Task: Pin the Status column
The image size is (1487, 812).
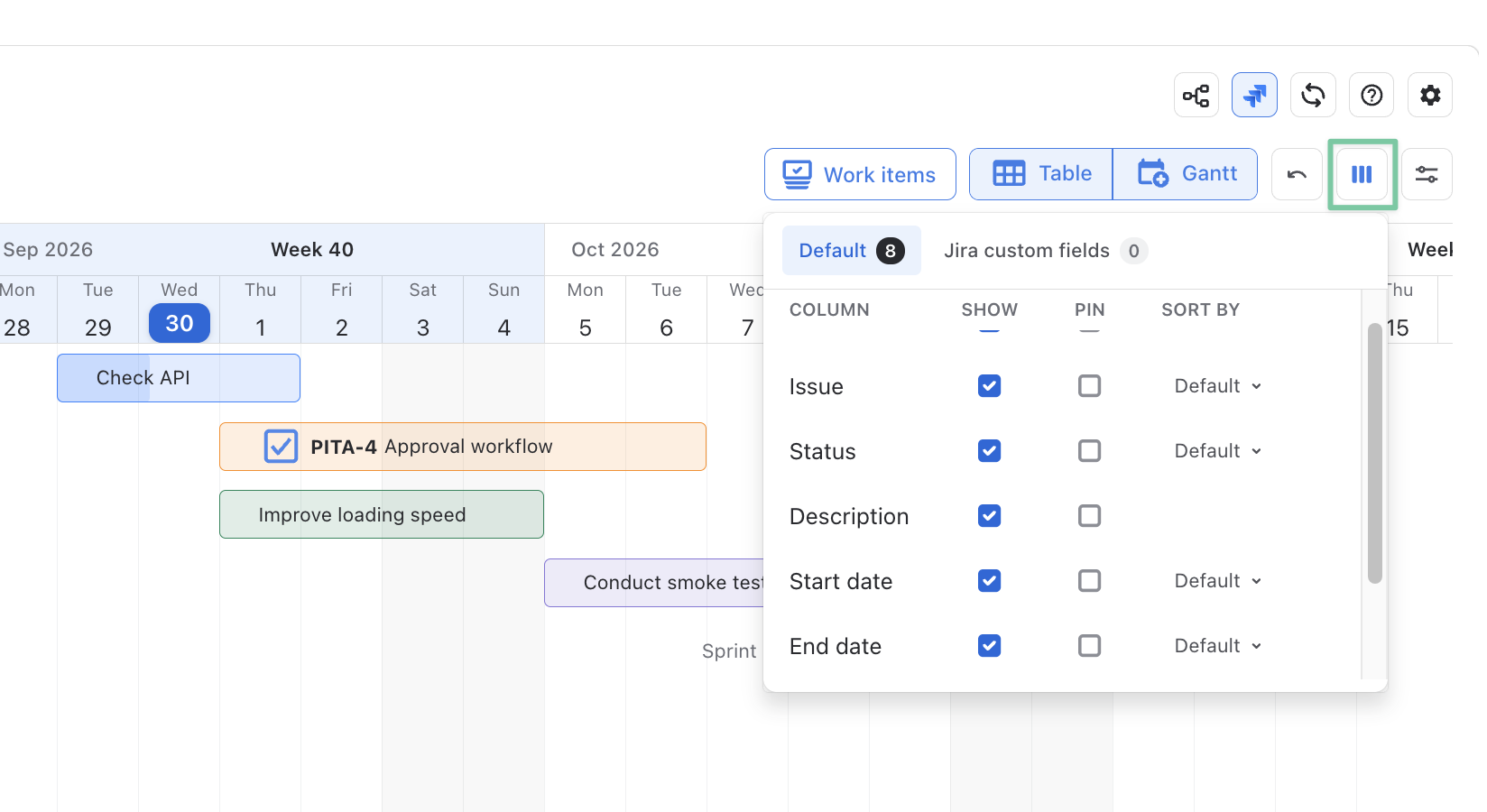Action: [x=1090, y=451]
